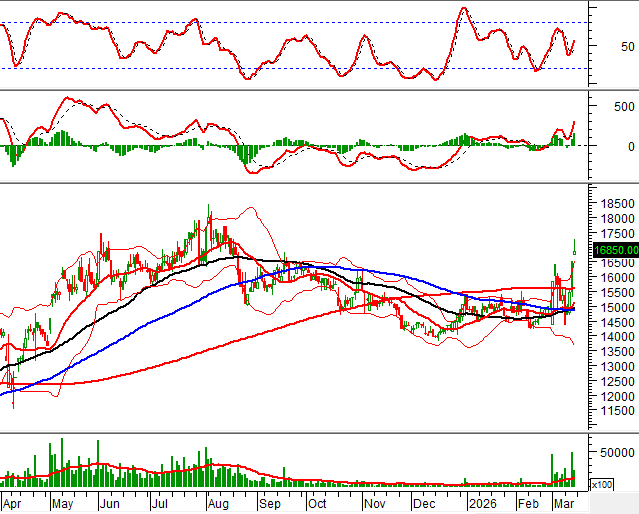Click the oscillator peak near the 2026 marker
Viewport: 639px width, 514px height.
[463, 9]
